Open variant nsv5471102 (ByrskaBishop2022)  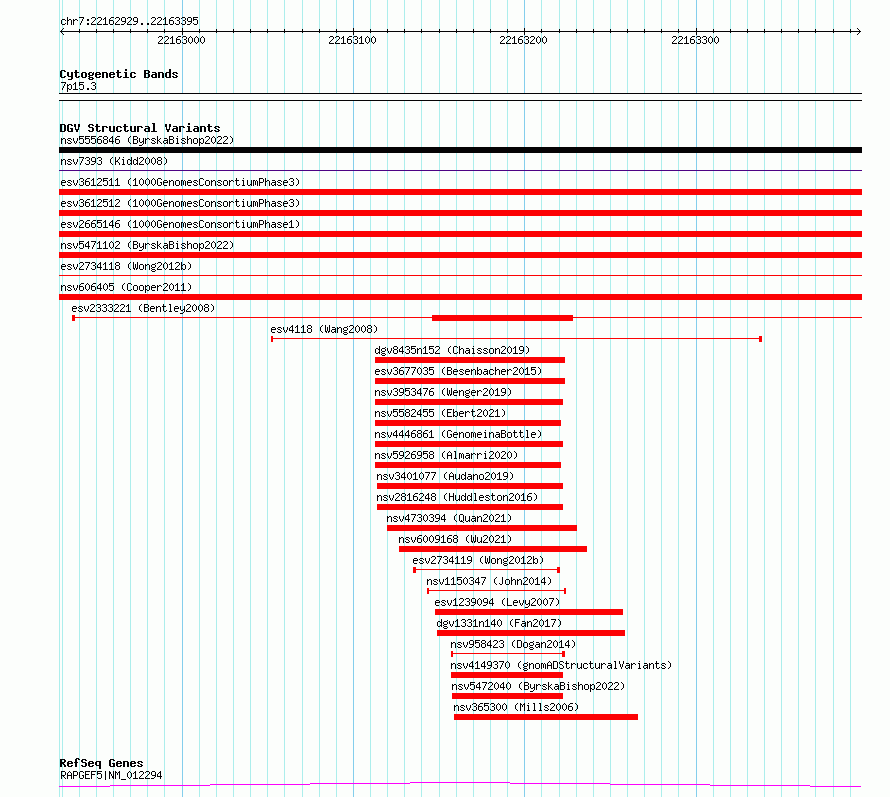pos(147,245)
